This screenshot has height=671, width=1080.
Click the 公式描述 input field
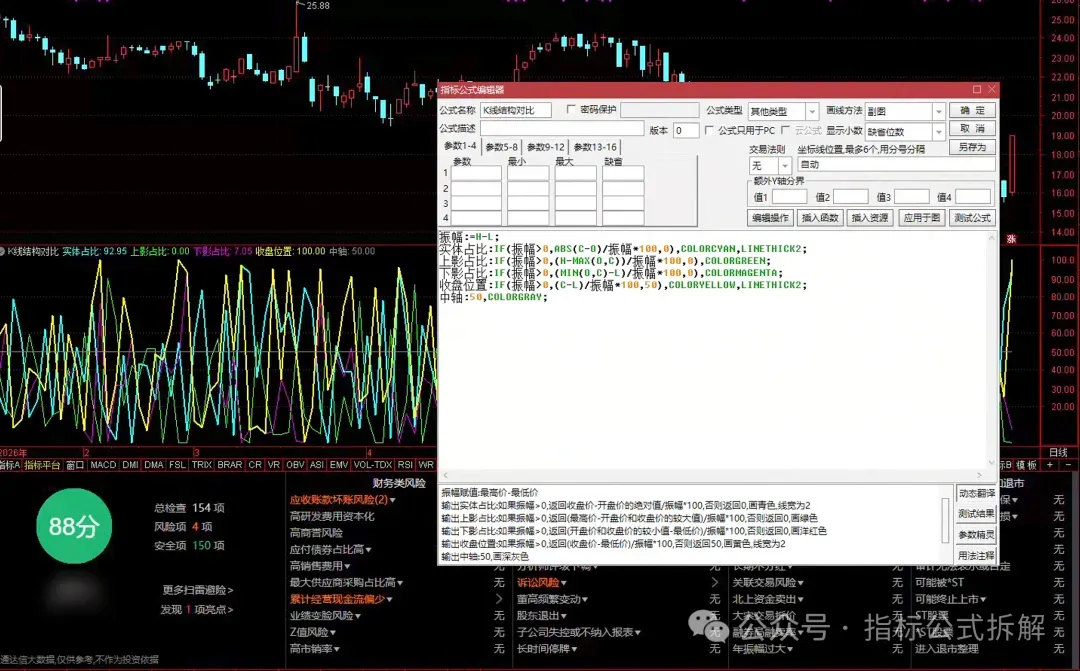click(561, 129)
